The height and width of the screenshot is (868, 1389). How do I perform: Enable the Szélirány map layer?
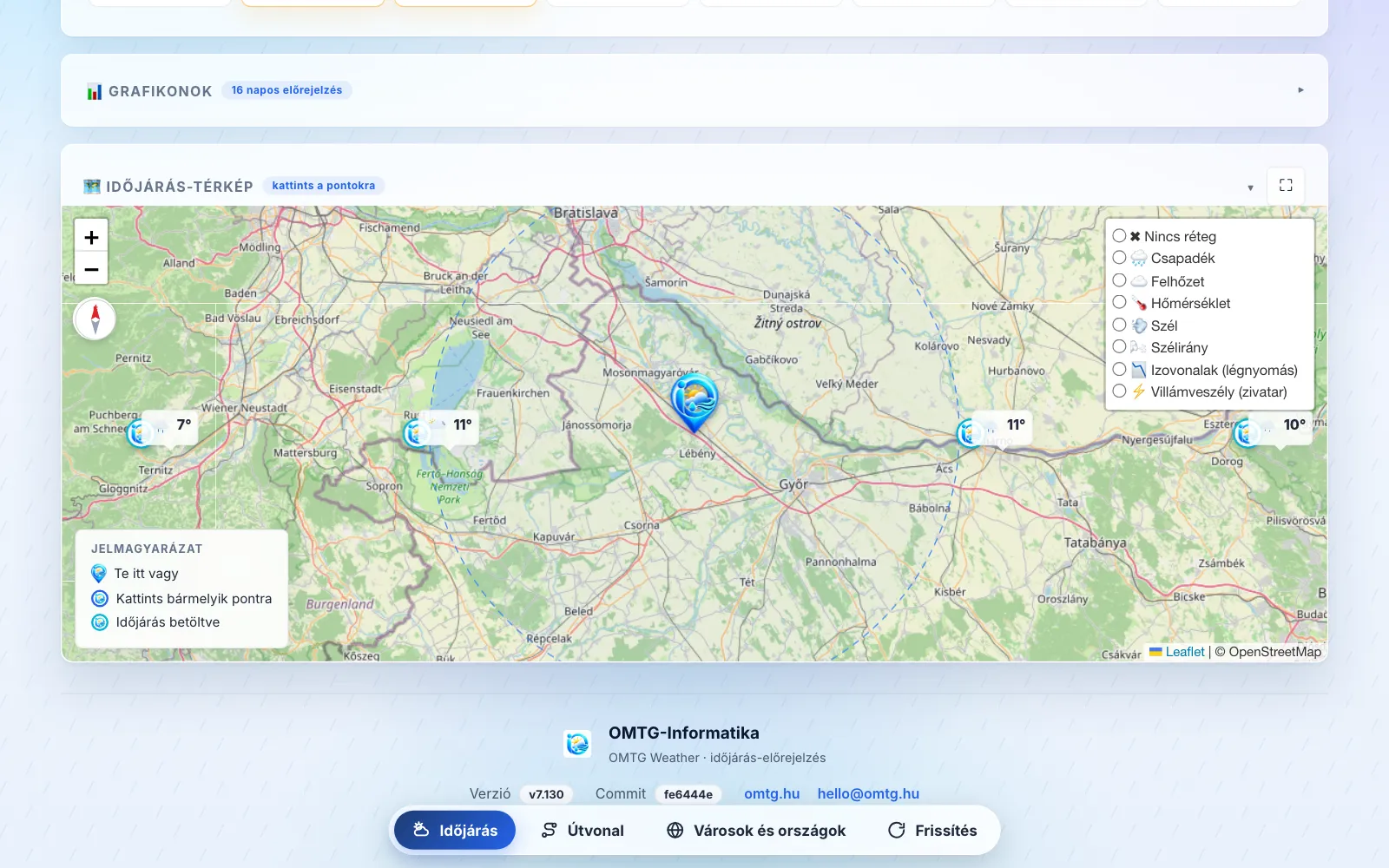(x=1120, y=346)
